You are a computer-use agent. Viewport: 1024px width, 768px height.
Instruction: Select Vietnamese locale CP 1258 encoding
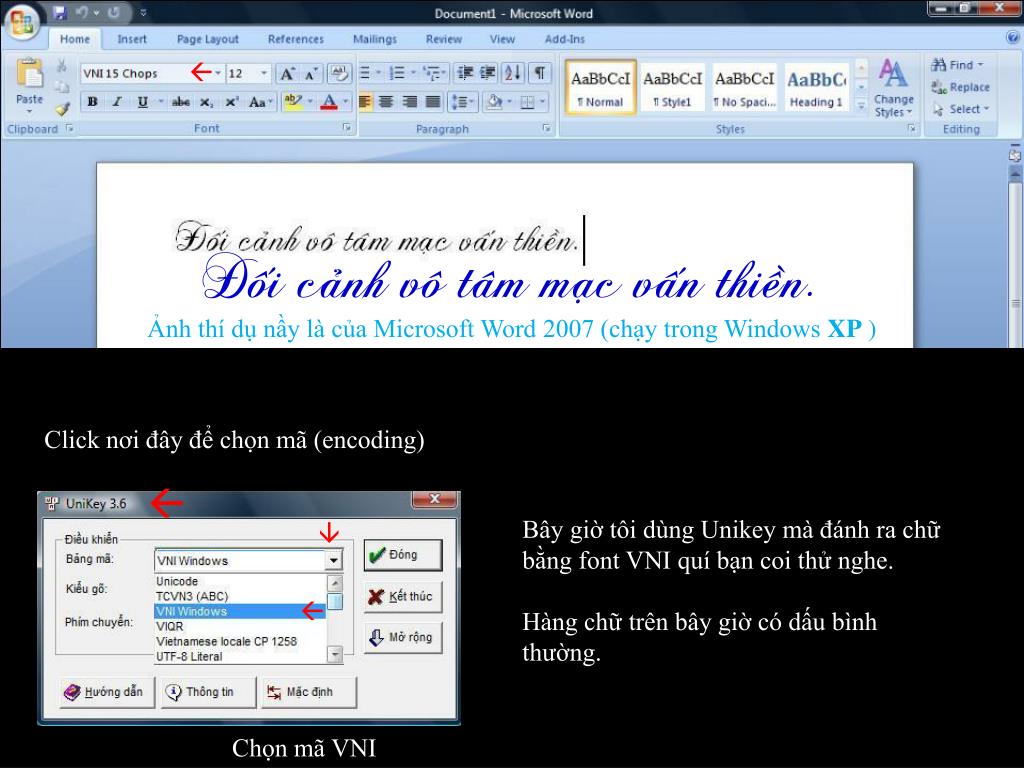[x=240, y=641]
